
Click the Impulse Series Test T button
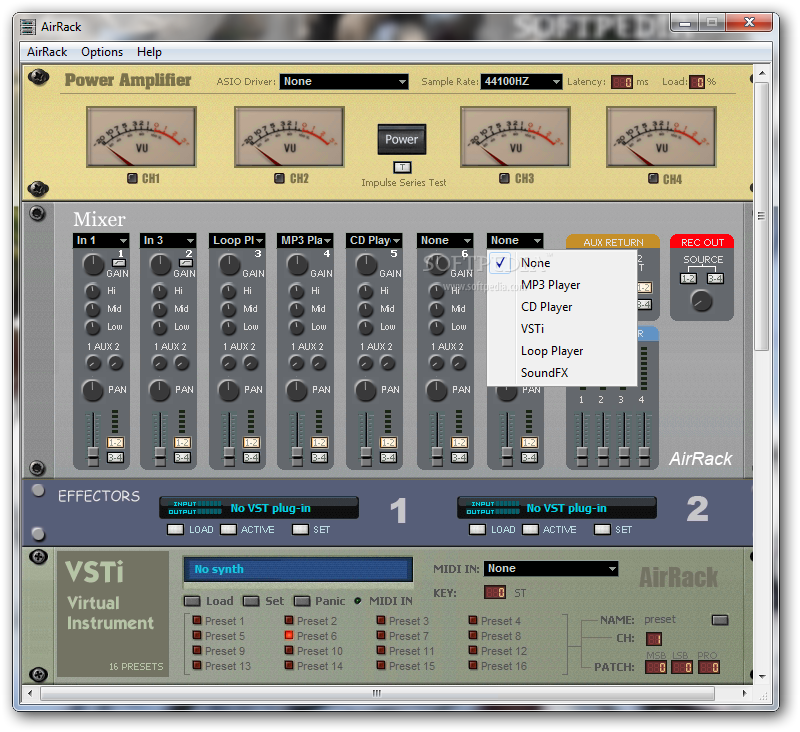[x=402, y=167]
